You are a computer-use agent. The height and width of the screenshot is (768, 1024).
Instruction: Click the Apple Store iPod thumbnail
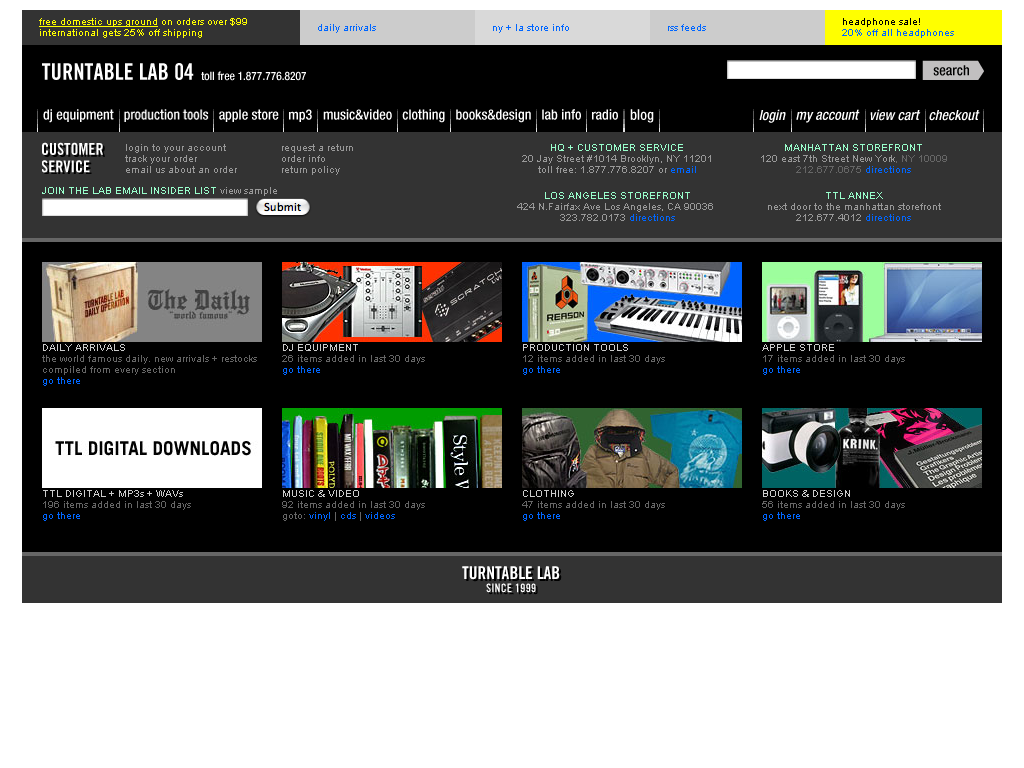pos(872,302)
